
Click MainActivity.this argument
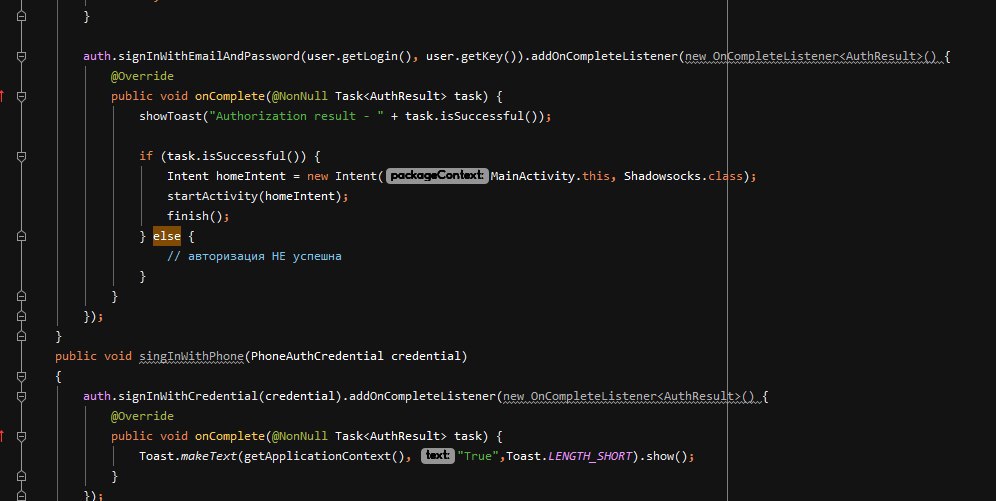550,176
